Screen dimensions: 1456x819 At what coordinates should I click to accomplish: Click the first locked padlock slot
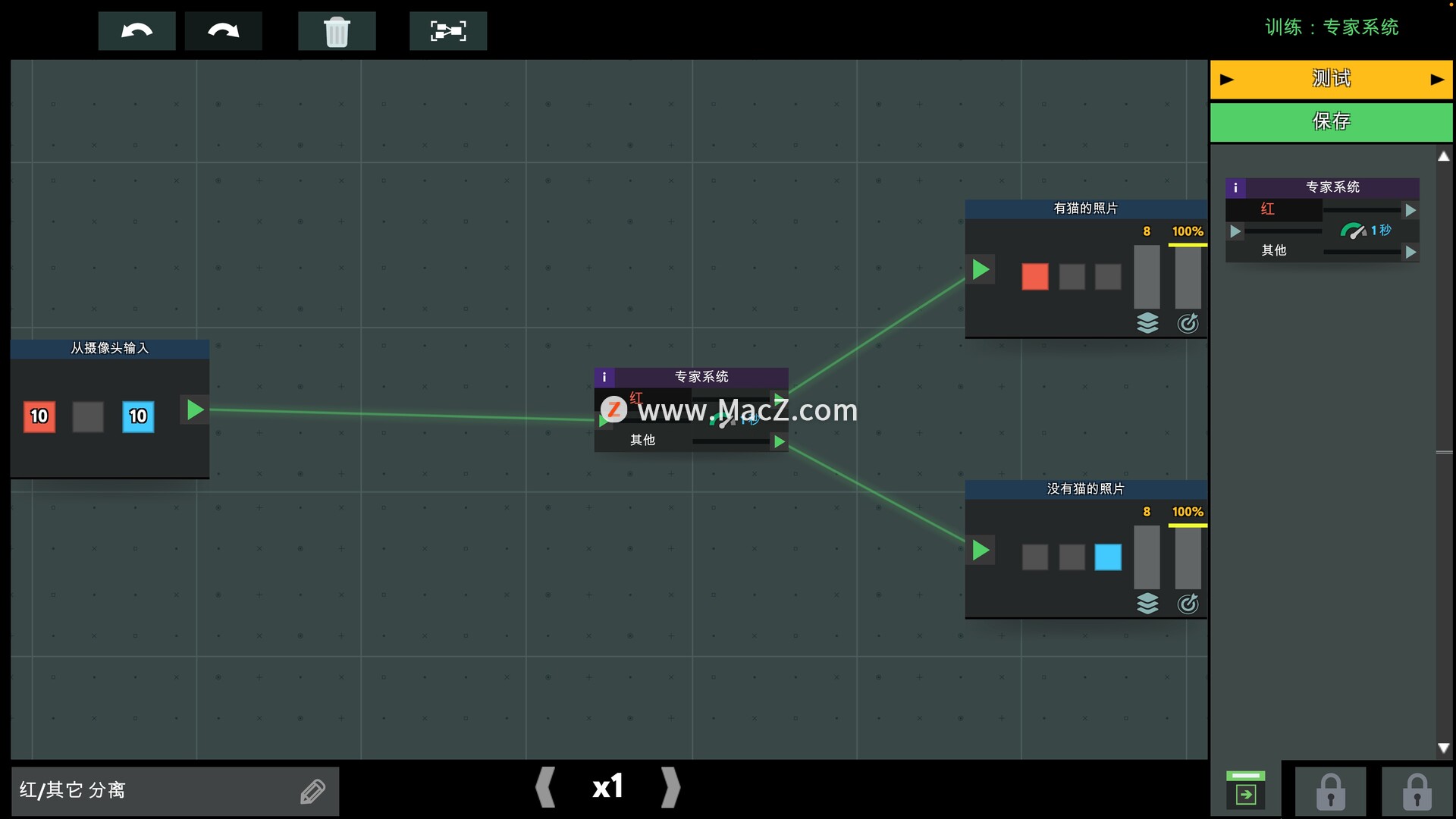click(1330, 791)
